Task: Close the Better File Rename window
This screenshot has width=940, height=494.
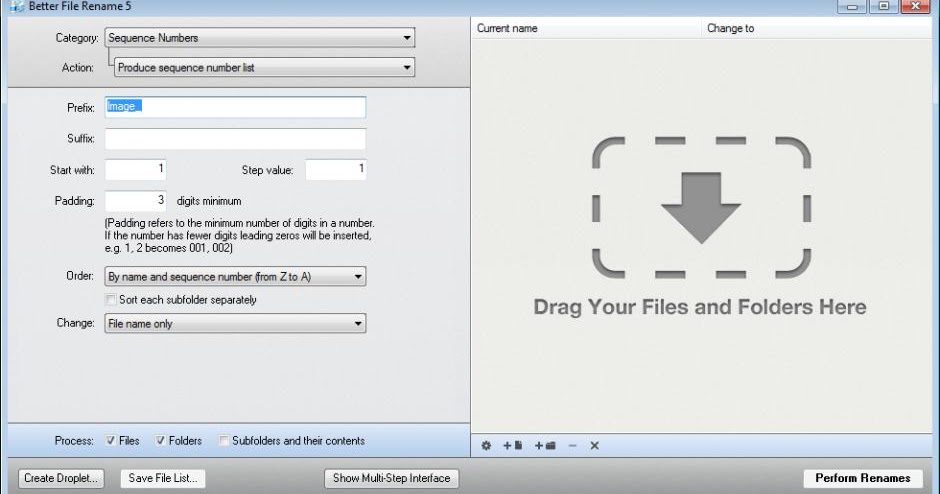Action: [x=916, y=6]
